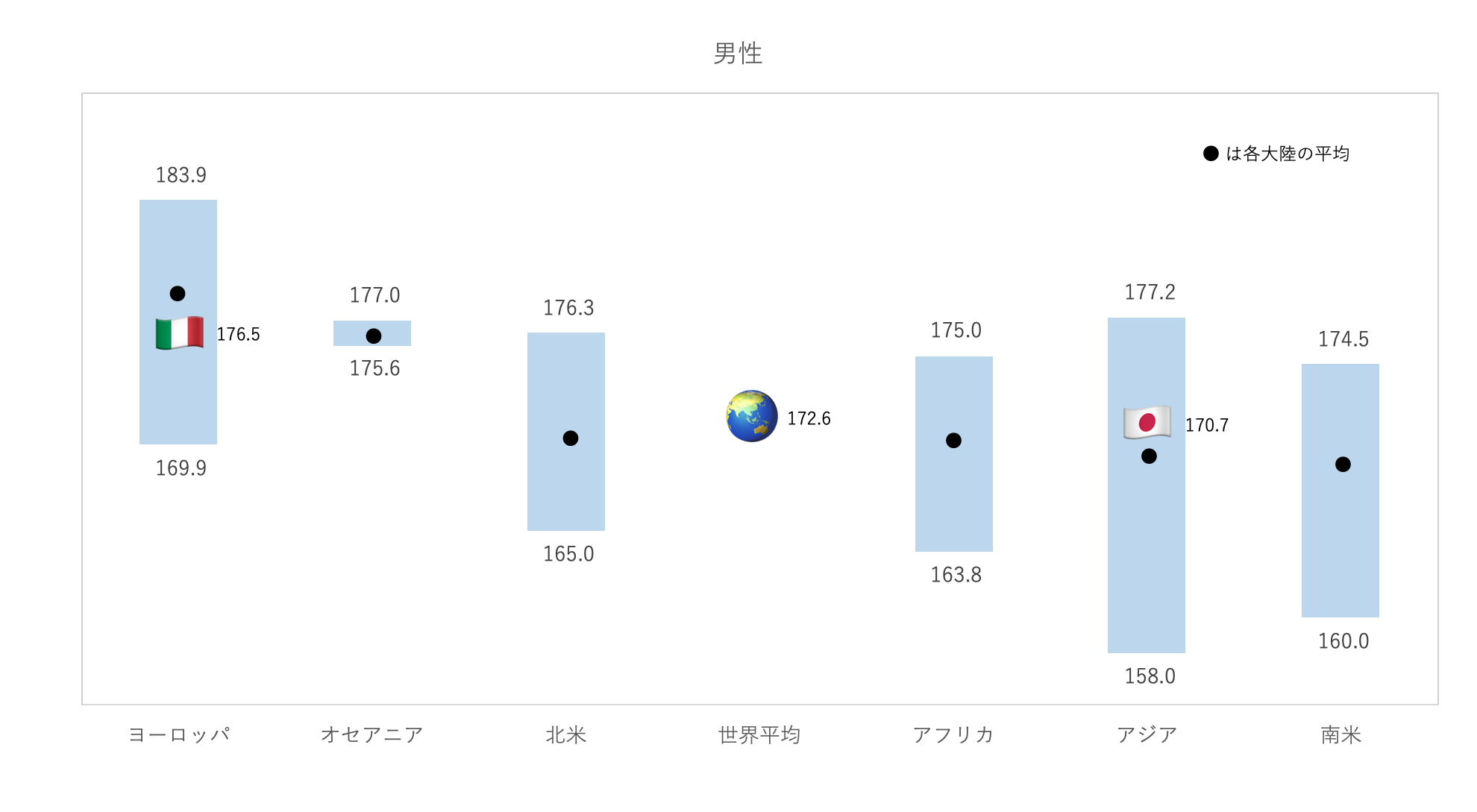This screenshot has width=1477, height=812.
Task: Click the 172.6 world average value
Action: pyautogui.click(x=809, y=418)
